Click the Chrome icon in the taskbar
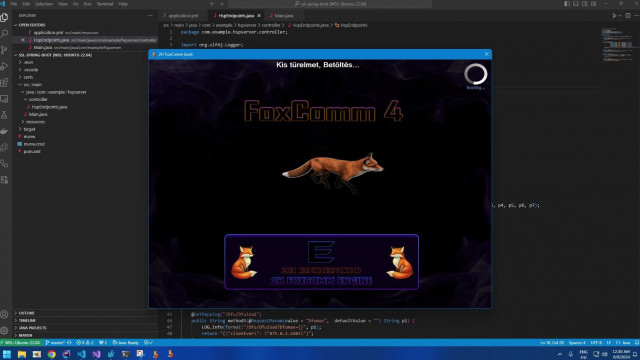 tap(51, 354)
